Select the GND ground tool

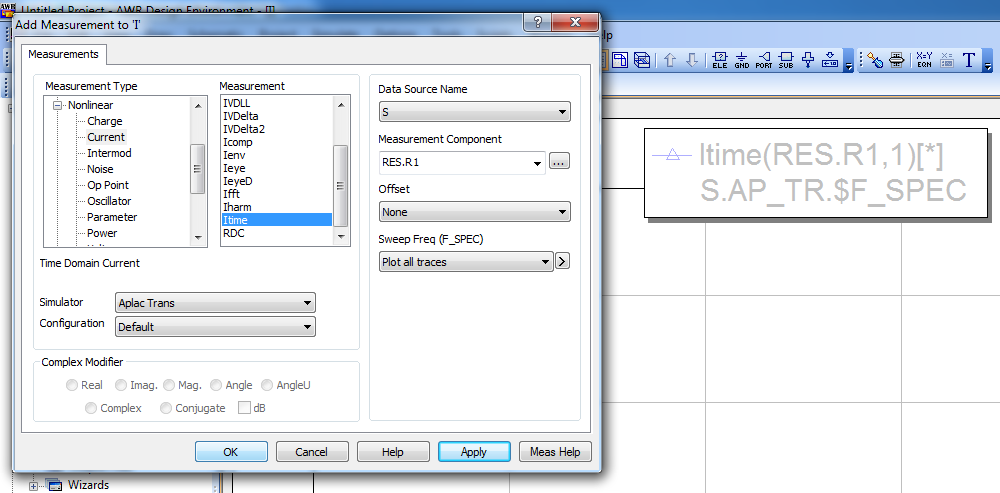(742, 60)
